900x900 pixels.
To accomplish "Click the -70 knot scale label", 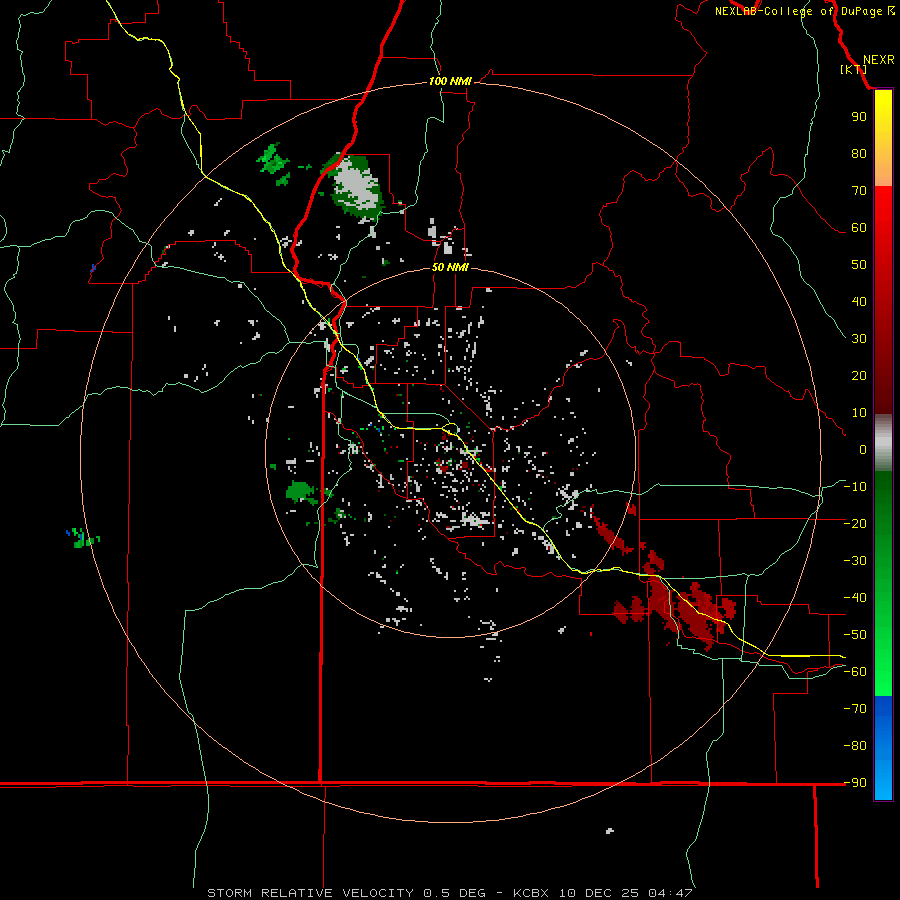I will (855, 709).
